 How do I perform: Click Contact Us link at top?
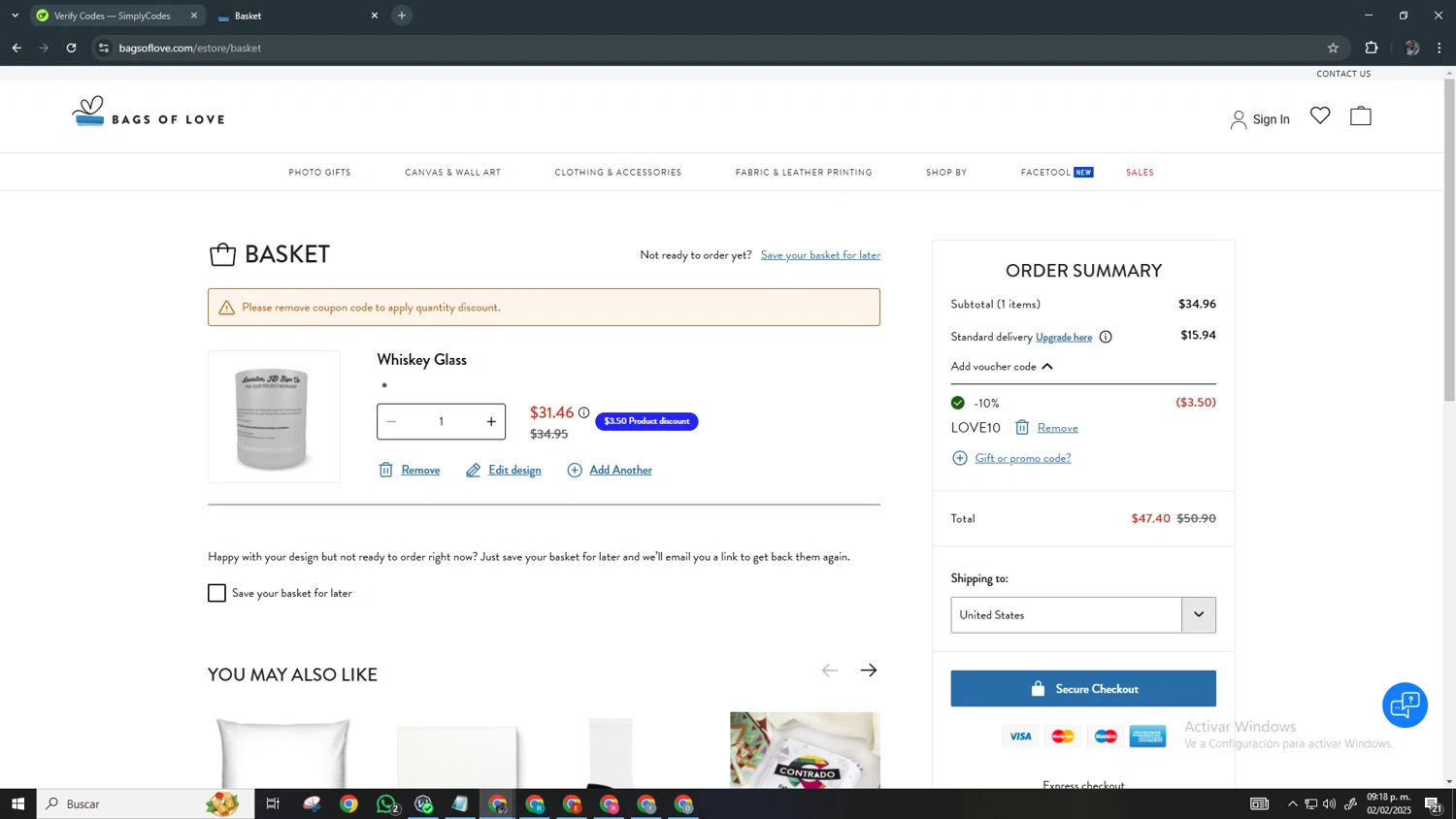(1343, 74)
